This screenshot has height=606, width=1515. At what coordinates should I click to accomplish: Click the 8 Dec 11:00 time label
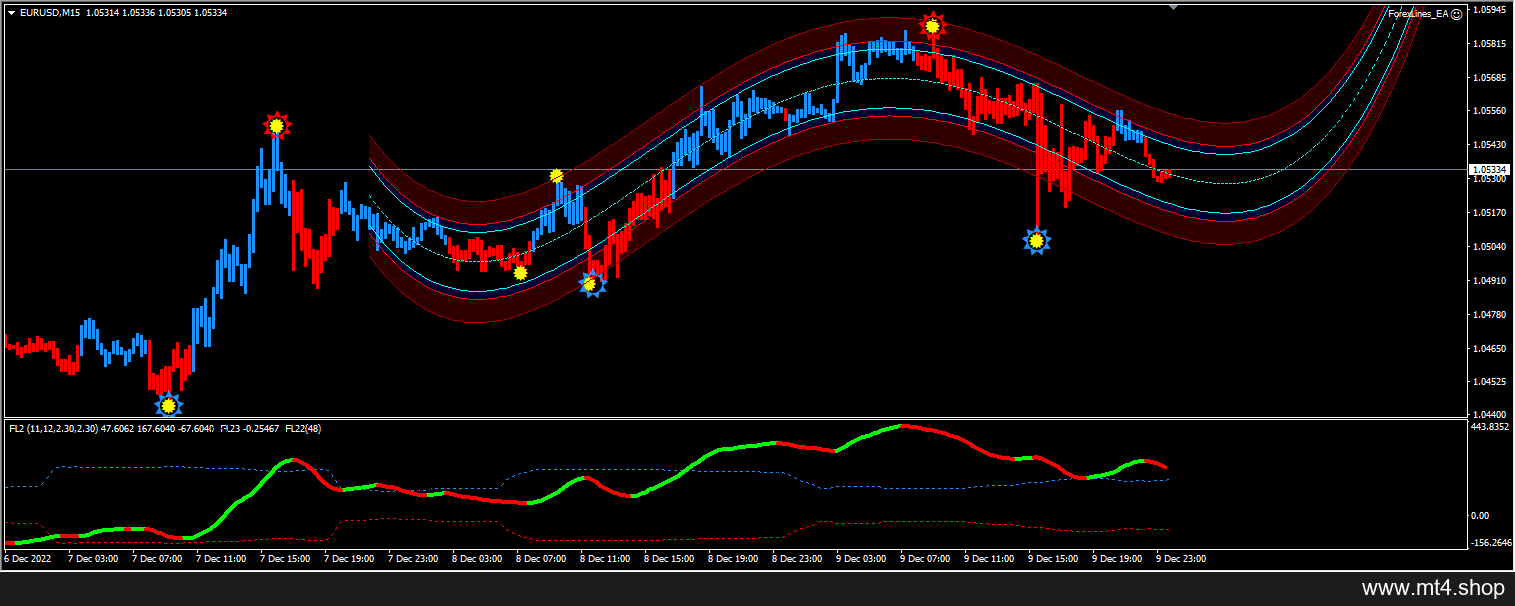(605, 559)
